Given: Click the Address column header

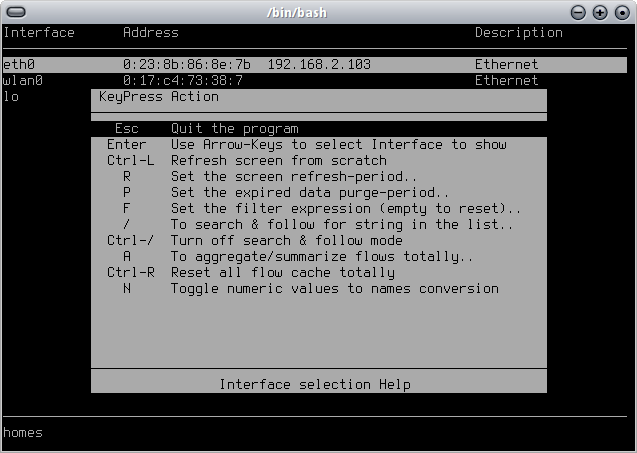Looking at the screenshot, I should coord(151,33).
